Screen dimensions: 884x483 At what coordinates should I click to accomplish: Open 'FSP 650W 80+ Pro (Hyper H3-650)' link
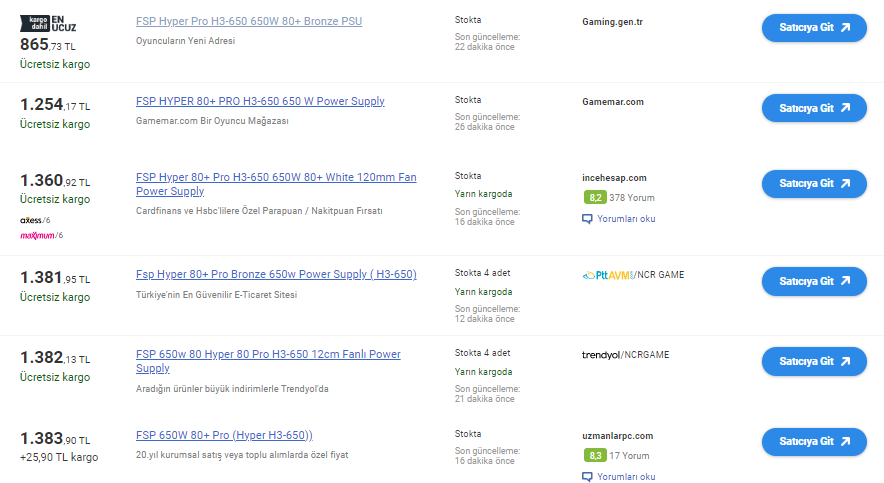pos(224,435)
